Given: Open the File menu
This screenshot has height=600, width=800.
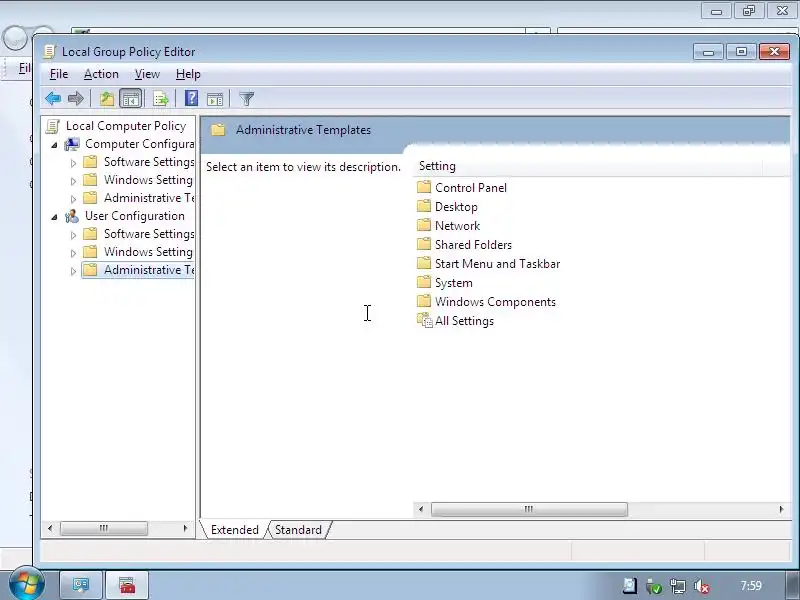Looking at the screenshot, I should pos(59,74).
